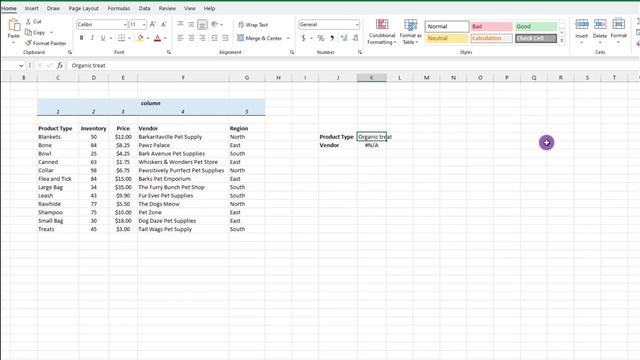Image resolution: width=640 pixels, height=360 pixels.
Task: Select the column K header
Action: click(x=371, y=78)
